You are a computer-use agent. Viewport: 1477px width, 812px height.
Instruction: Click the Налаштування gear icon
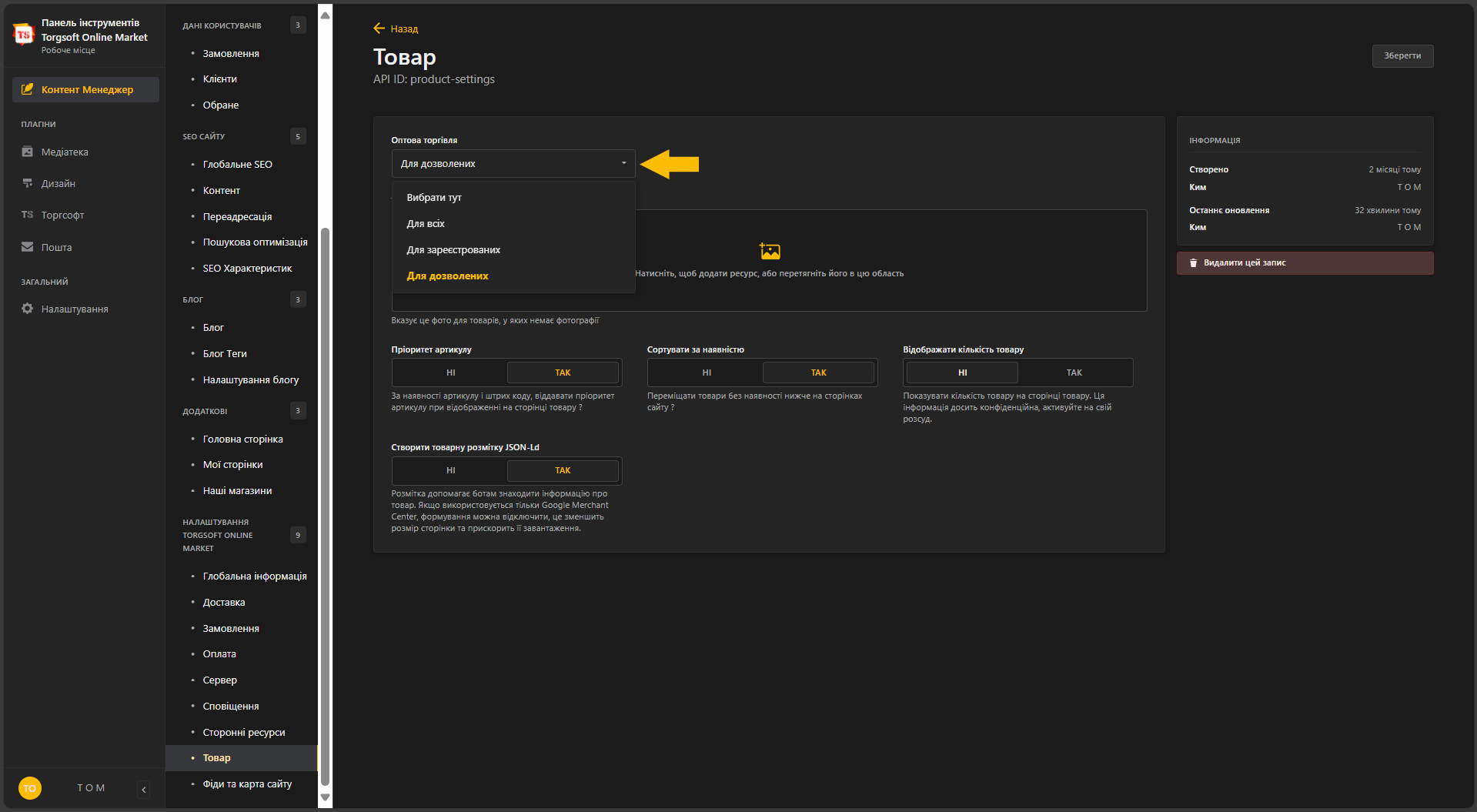(x=28, y=309)
